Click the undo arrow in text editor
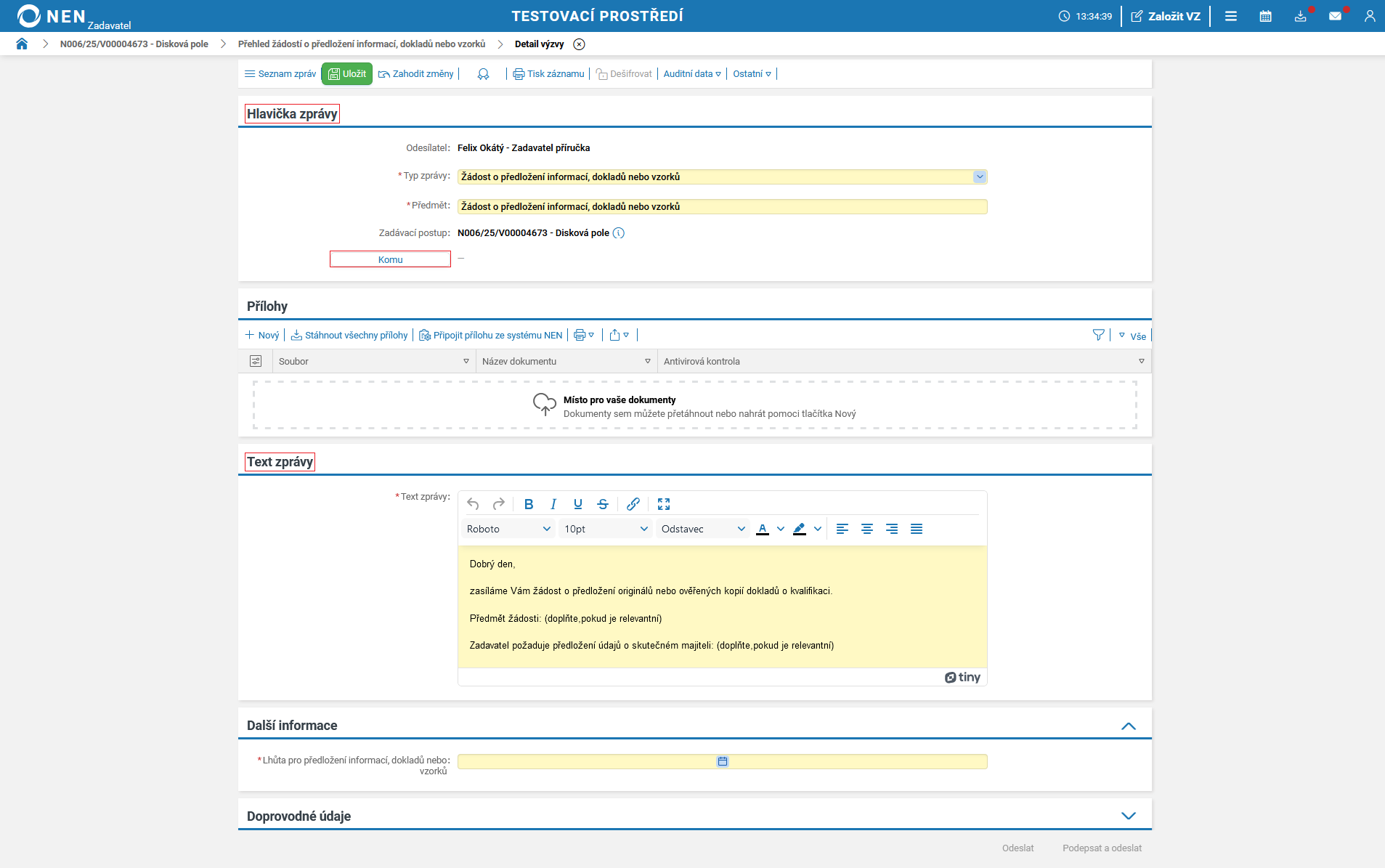Image resolution: width=1385 pixels, height=868 pixels. coord(473,504)
